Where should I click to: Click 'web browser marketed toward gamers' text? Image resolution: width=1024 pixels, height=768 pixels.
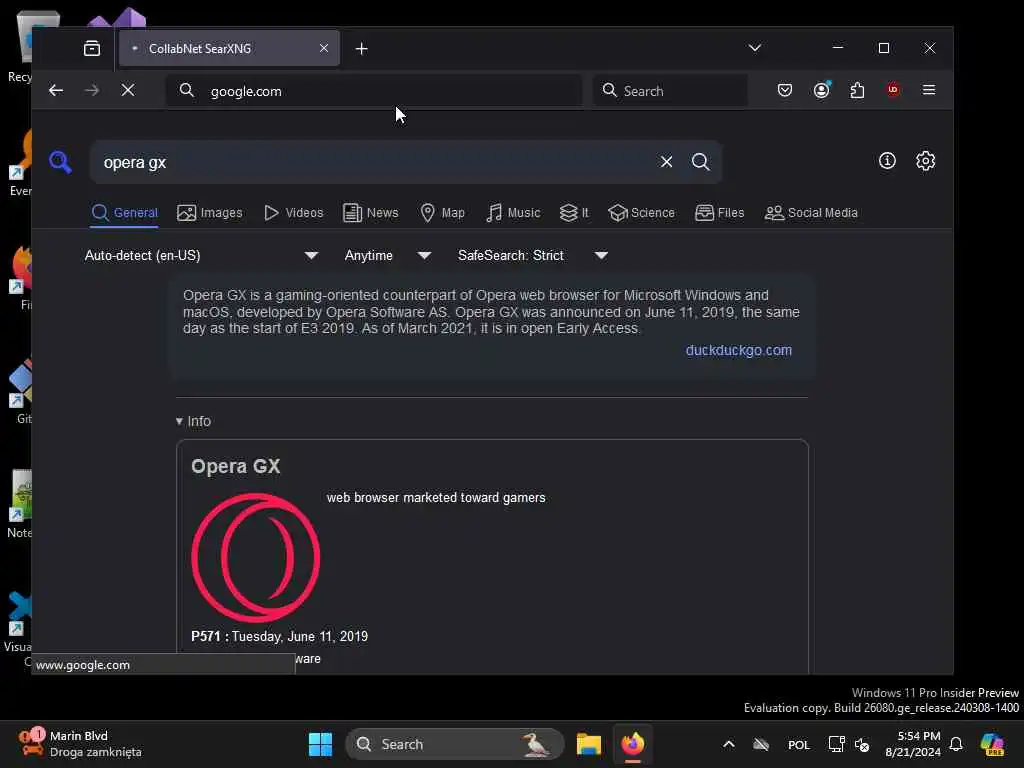(x=436, y=498)
